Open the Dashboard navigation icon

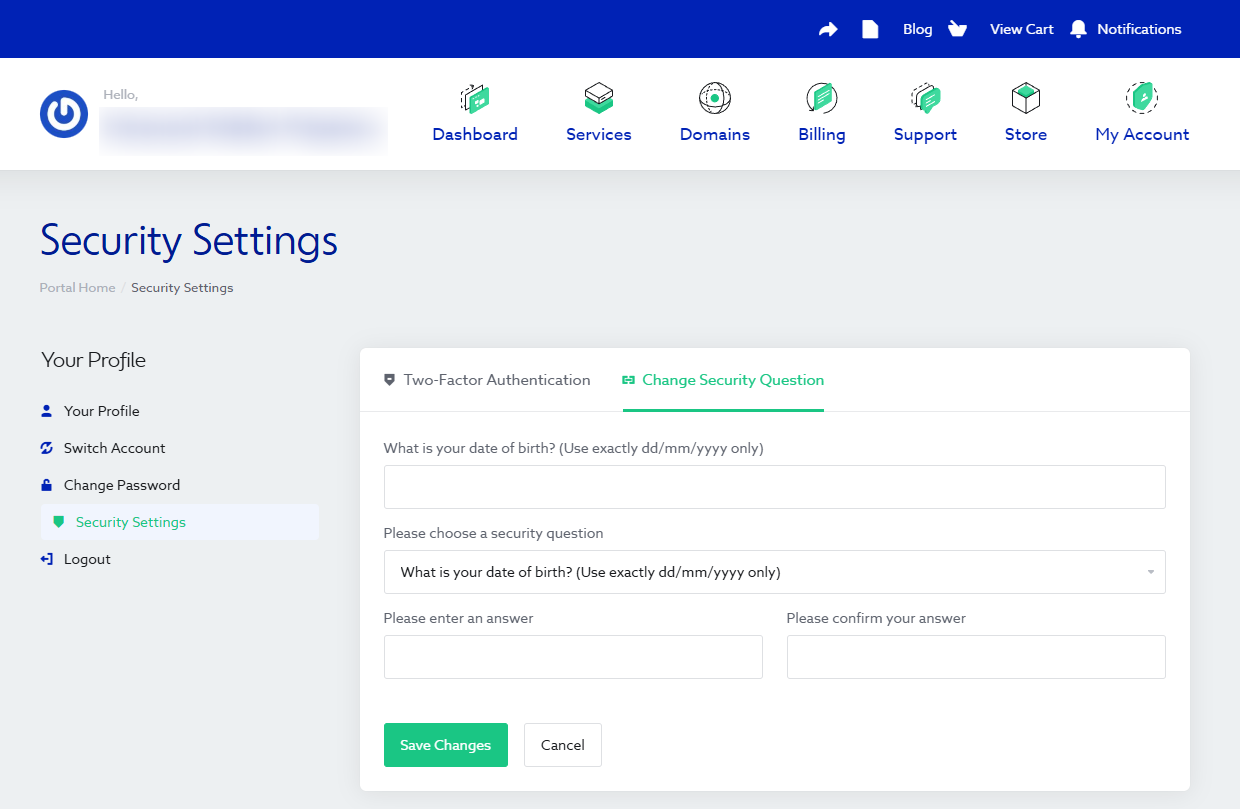point(475,98)
